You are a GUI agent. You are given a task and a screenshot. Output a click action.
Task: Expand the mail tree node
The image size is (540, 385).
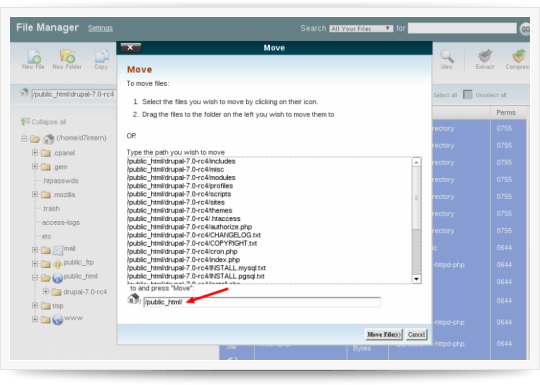tap(35, 250)
